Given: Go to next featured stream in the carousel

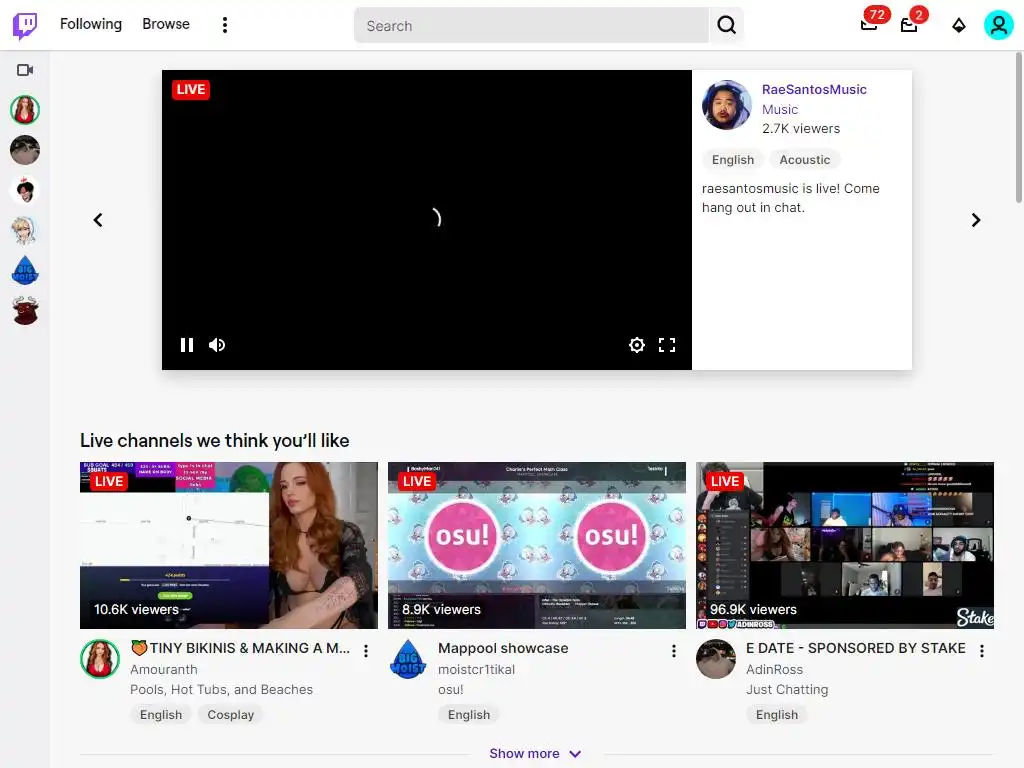Looking at the screenshot, I should [976, 220].
